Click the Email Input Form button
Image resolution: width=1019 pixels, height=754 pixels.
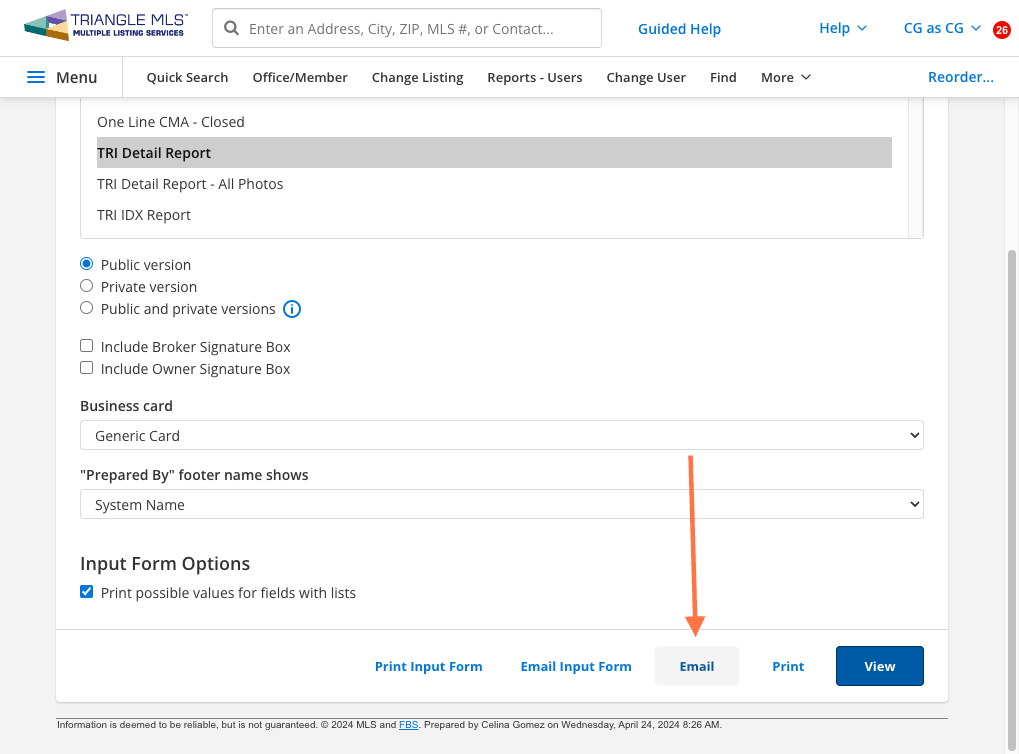[x=576, y=666]
